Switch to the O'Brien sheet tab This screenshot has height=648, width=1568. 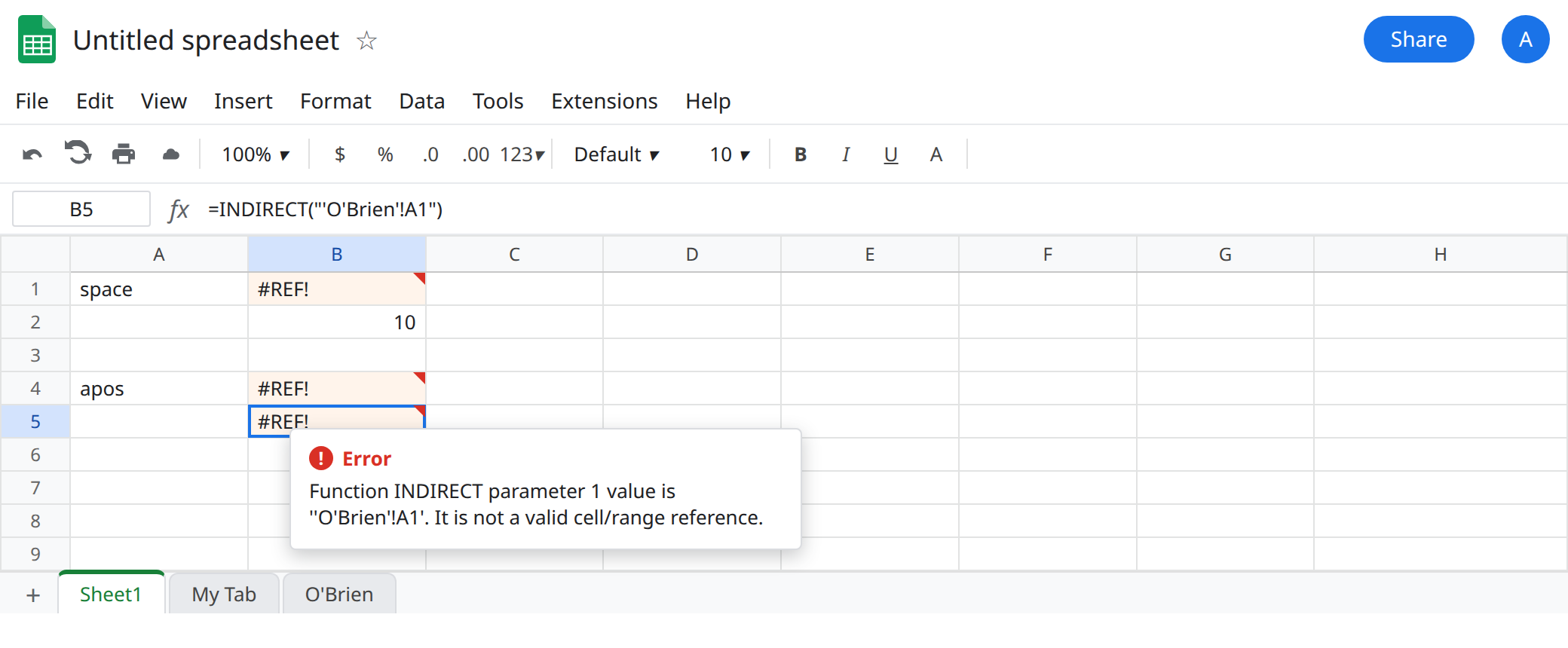click(339, 594)
